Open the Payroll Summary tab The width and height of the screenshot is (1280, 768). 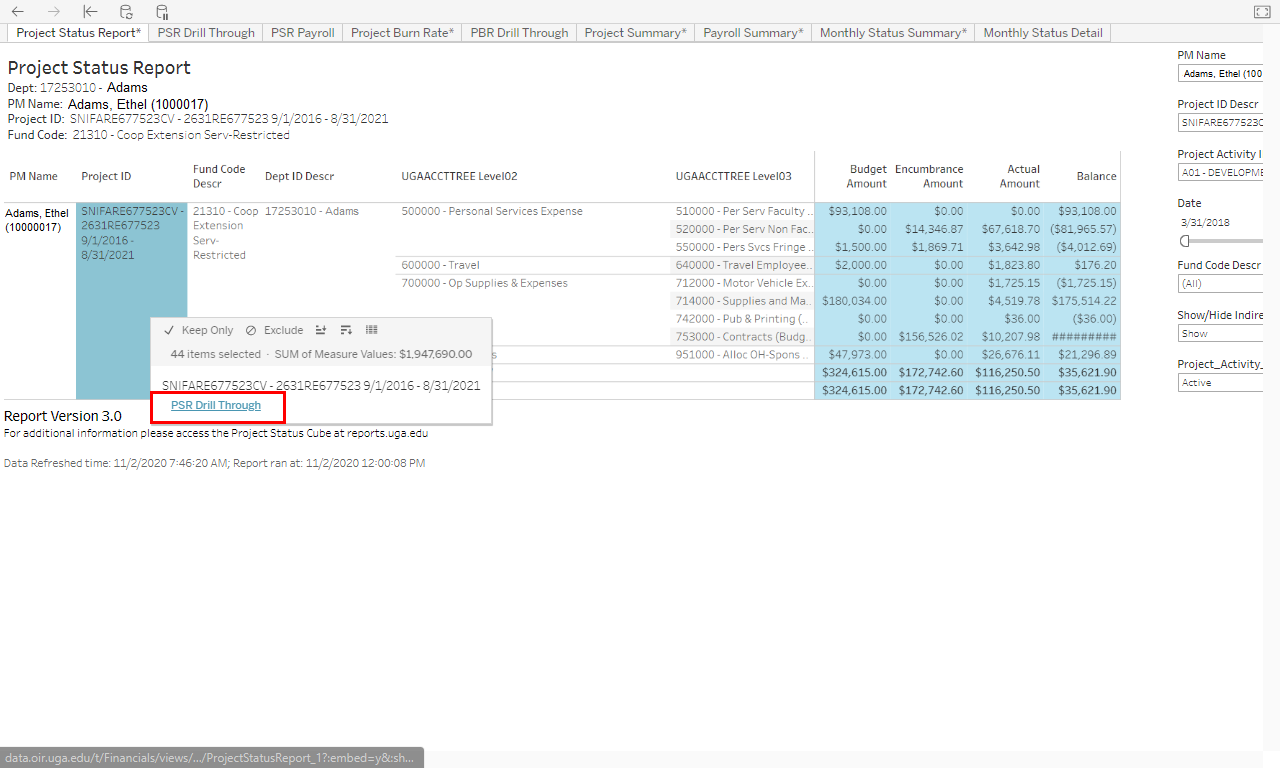pos(753,33)
